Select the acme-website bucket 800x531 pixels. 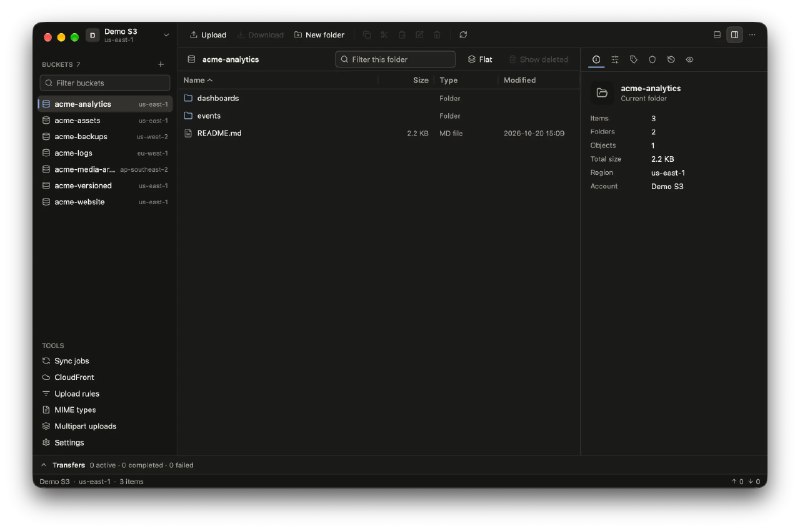click(x=105, y=202)
